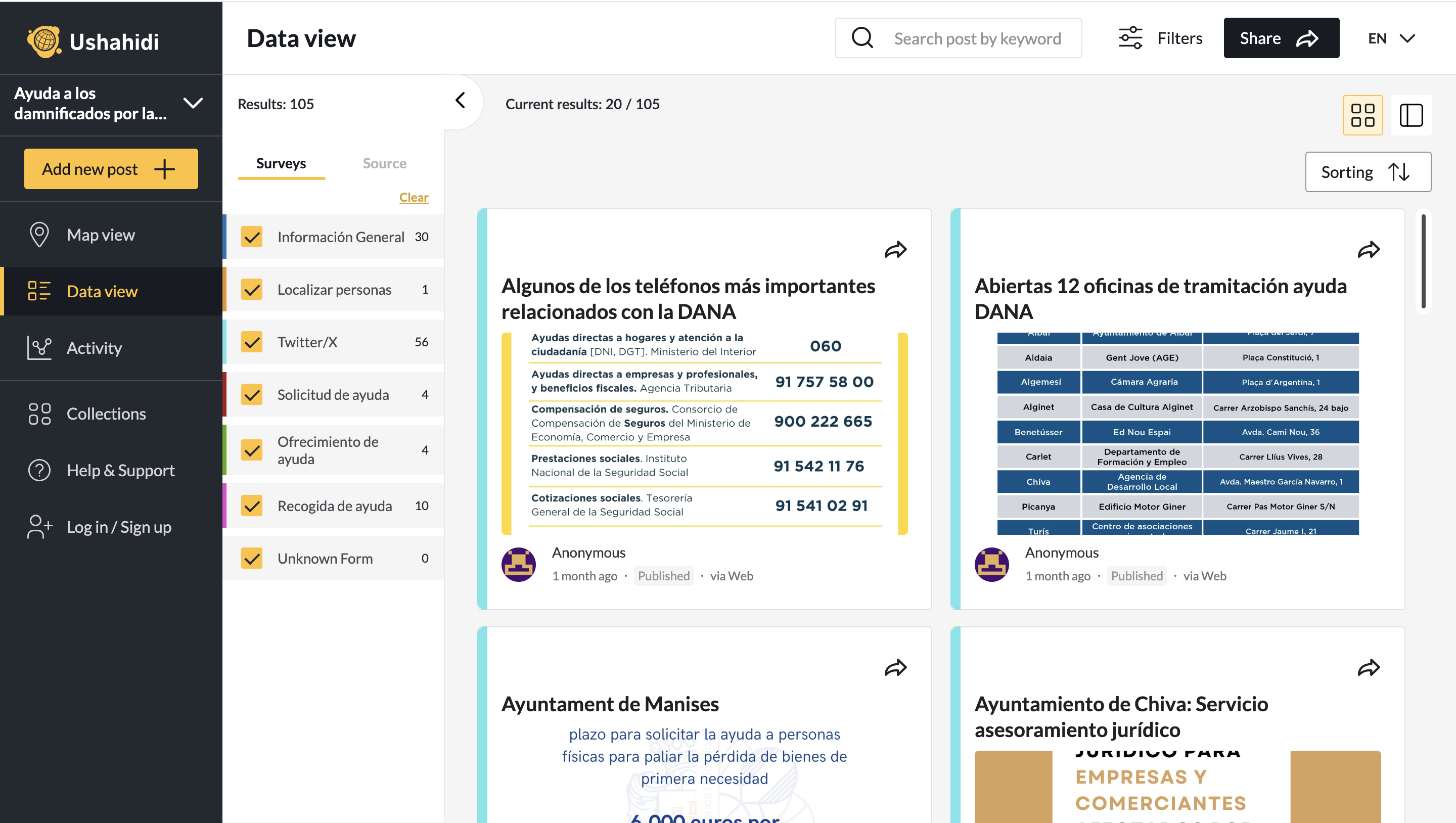Select the Source tab
Screen dimensions: 1456x823
click(384, 163)
